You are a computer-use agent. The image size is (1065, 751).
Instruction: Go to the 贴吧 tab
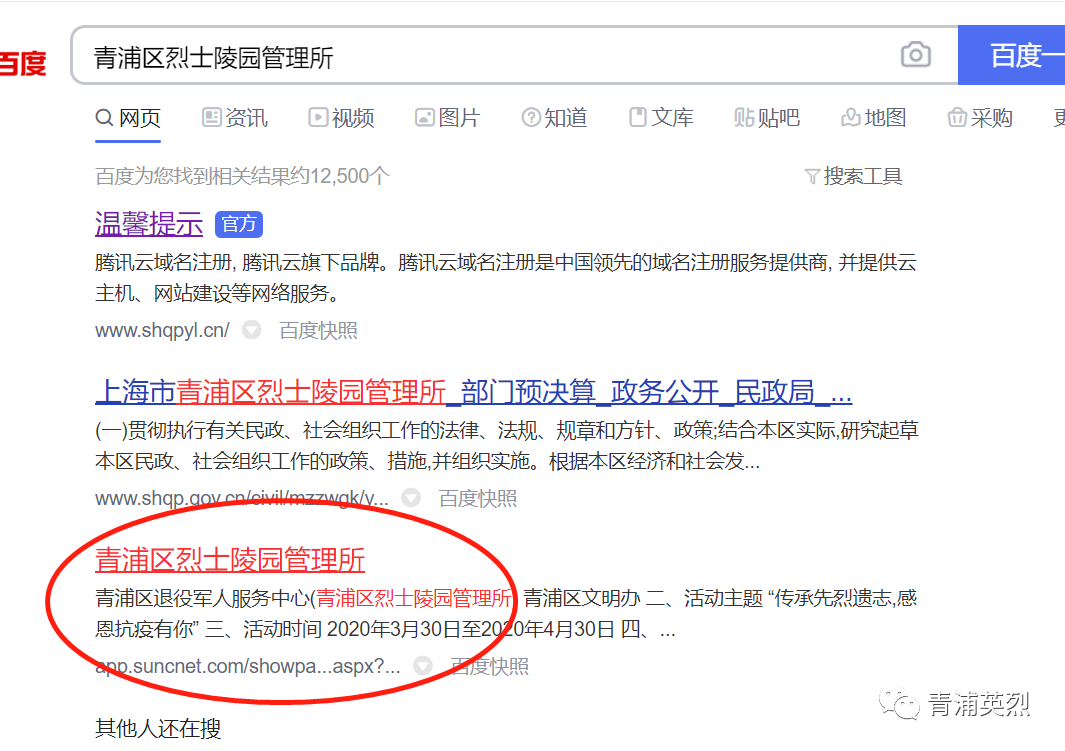767,118
